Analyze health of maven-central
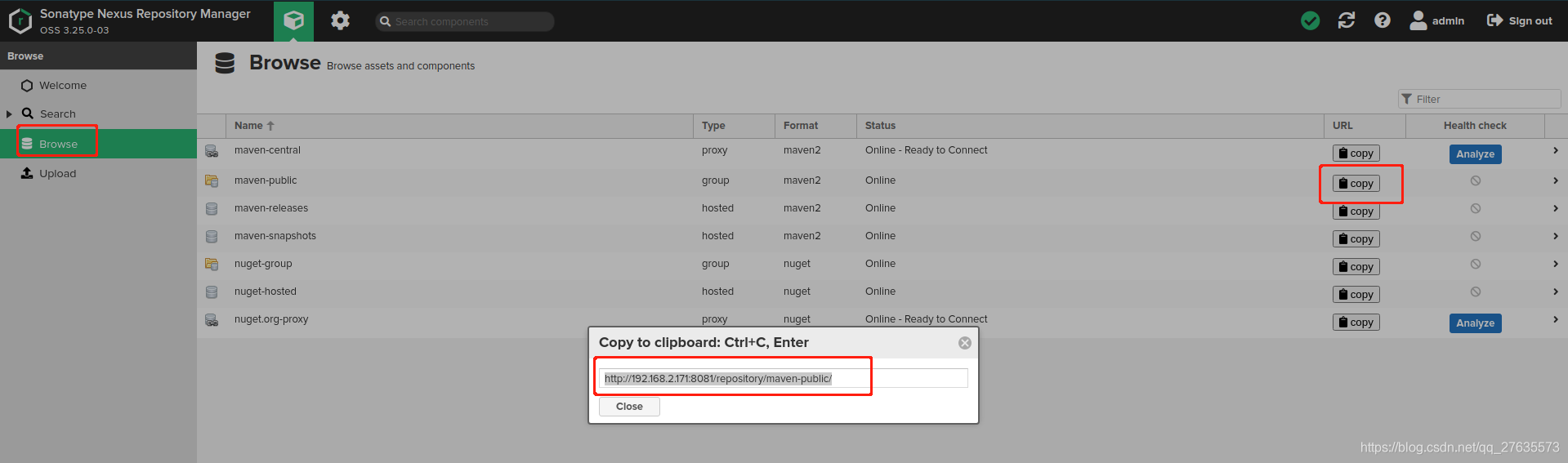Screen dimensions: 1568x463 click(x=1475, y=154)
